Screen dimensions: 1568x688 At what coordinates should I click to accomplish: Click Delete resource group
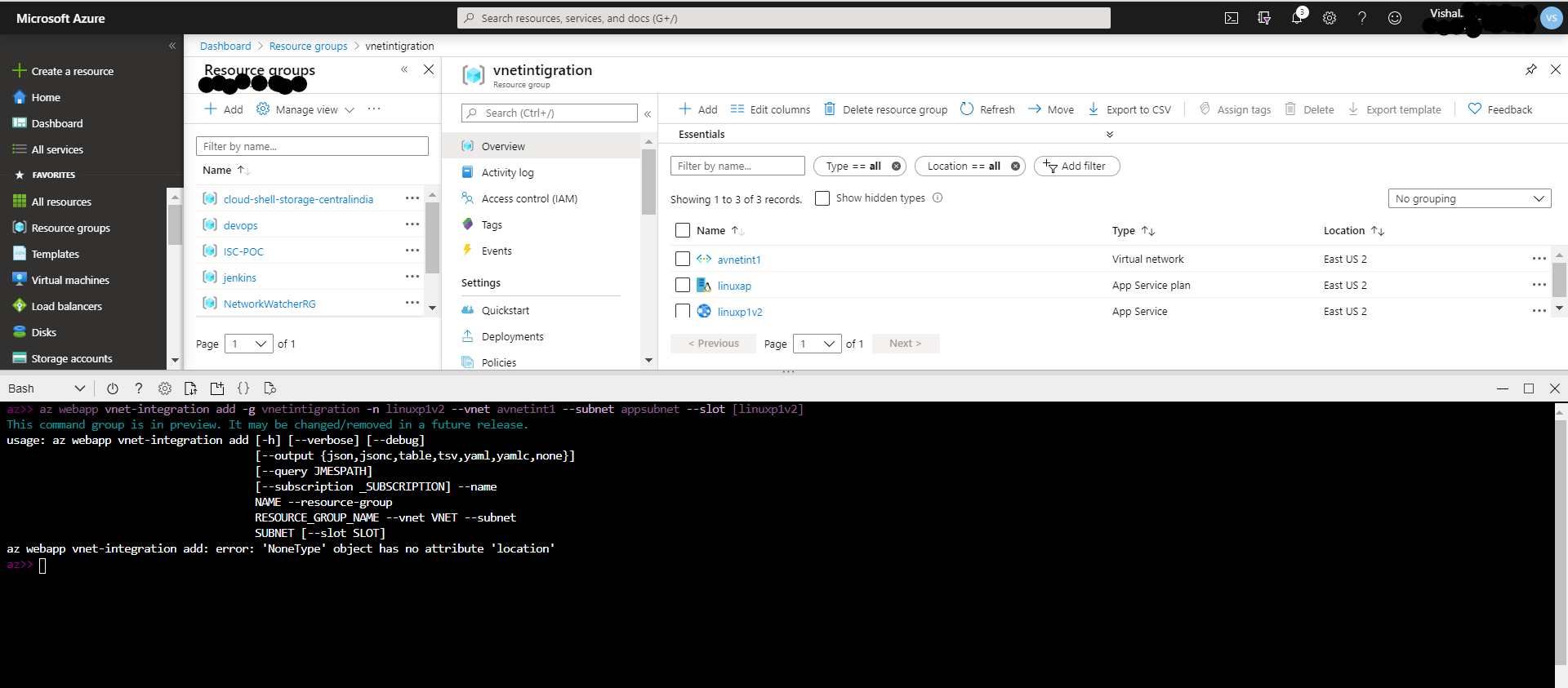[x=885, y=109]
